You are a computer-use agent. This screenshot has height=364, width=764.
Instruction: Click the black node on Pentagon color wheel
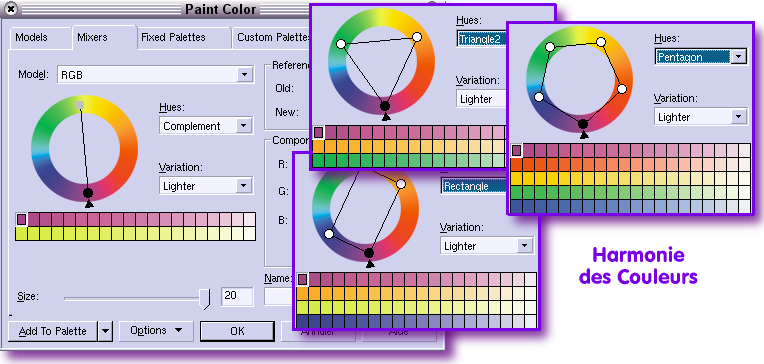tap(583, 124)
